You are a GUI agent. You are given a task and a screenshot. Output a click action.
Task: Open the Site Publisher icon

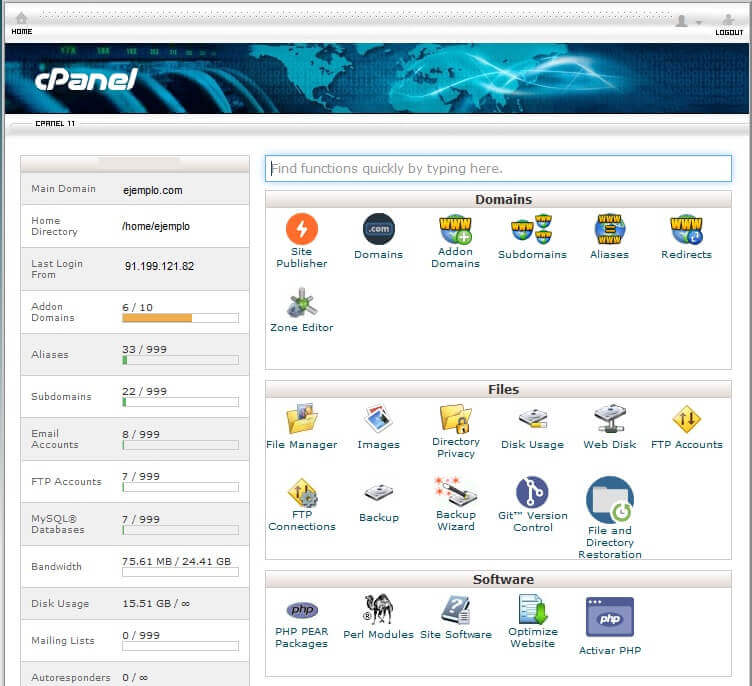302,229
